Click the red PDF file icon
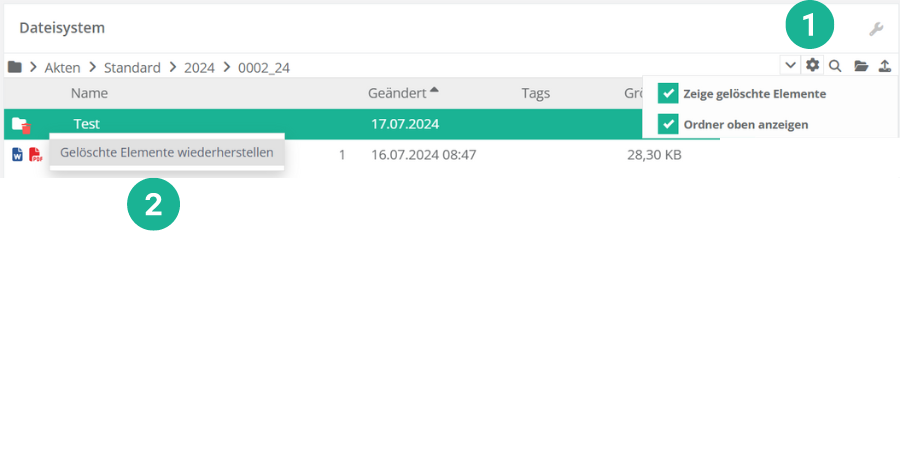The width and height of the screenshot is (900, 450). click(35, 154)
